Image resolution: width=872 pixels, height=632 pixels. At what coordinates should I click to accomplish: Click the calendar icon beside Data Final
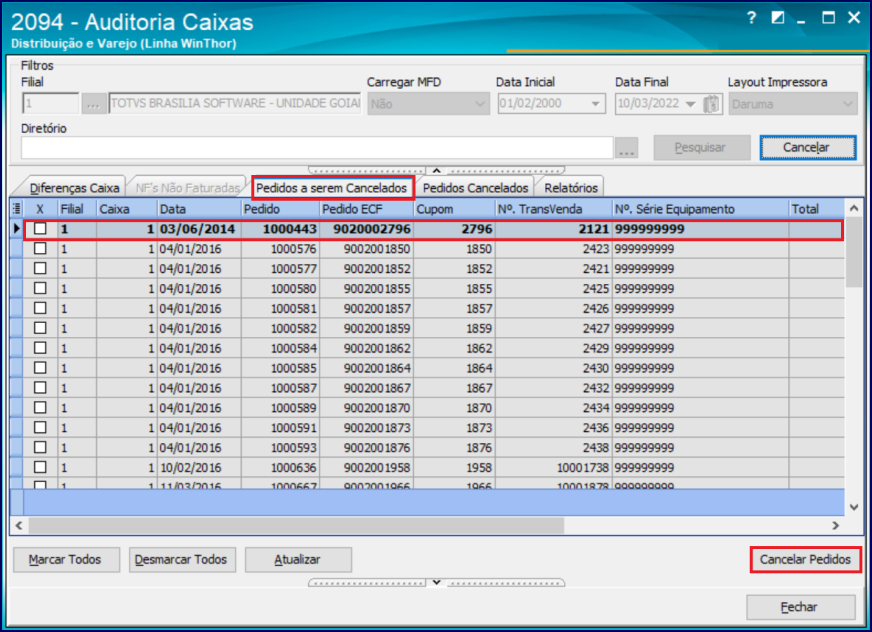711,104
